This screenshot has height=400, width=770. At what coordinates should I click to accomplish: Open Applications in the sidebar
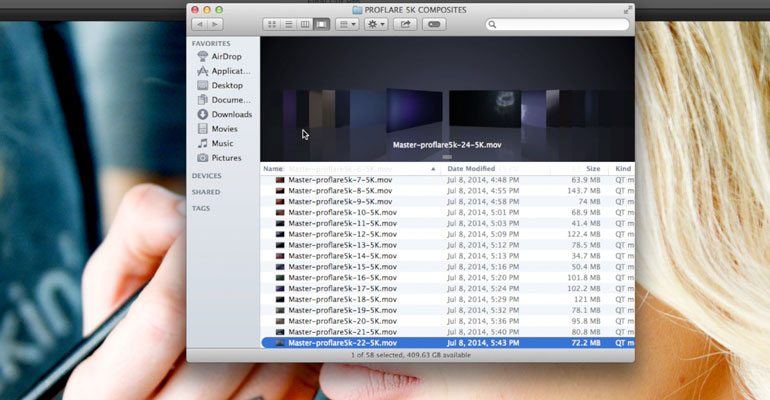point(223,71)
